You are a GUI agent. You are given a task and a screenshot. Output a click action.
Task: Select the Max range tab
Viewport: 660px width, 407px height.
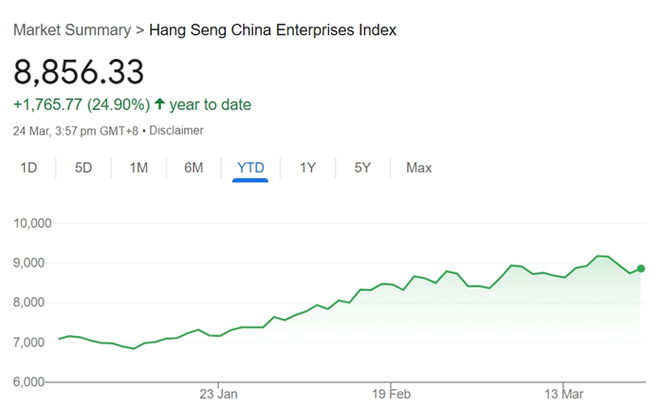(419, 168)
